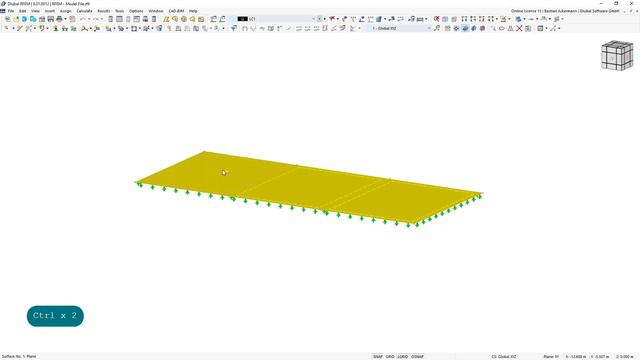Toggle SNAP in the status bar
This screenshot has height=360, width=640.
coord(378,357)
